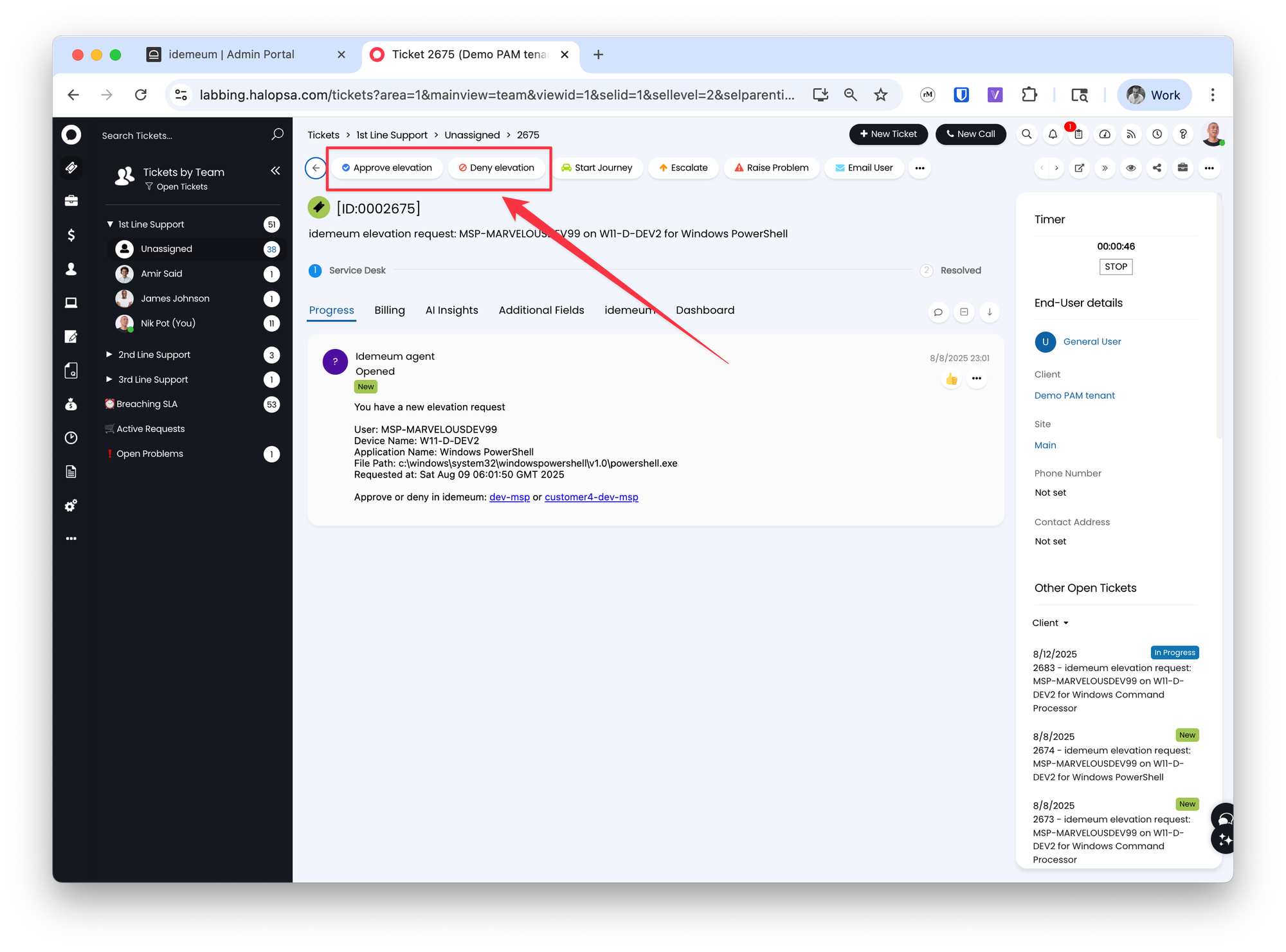Open the Additional Fields tab

point(541,310)
